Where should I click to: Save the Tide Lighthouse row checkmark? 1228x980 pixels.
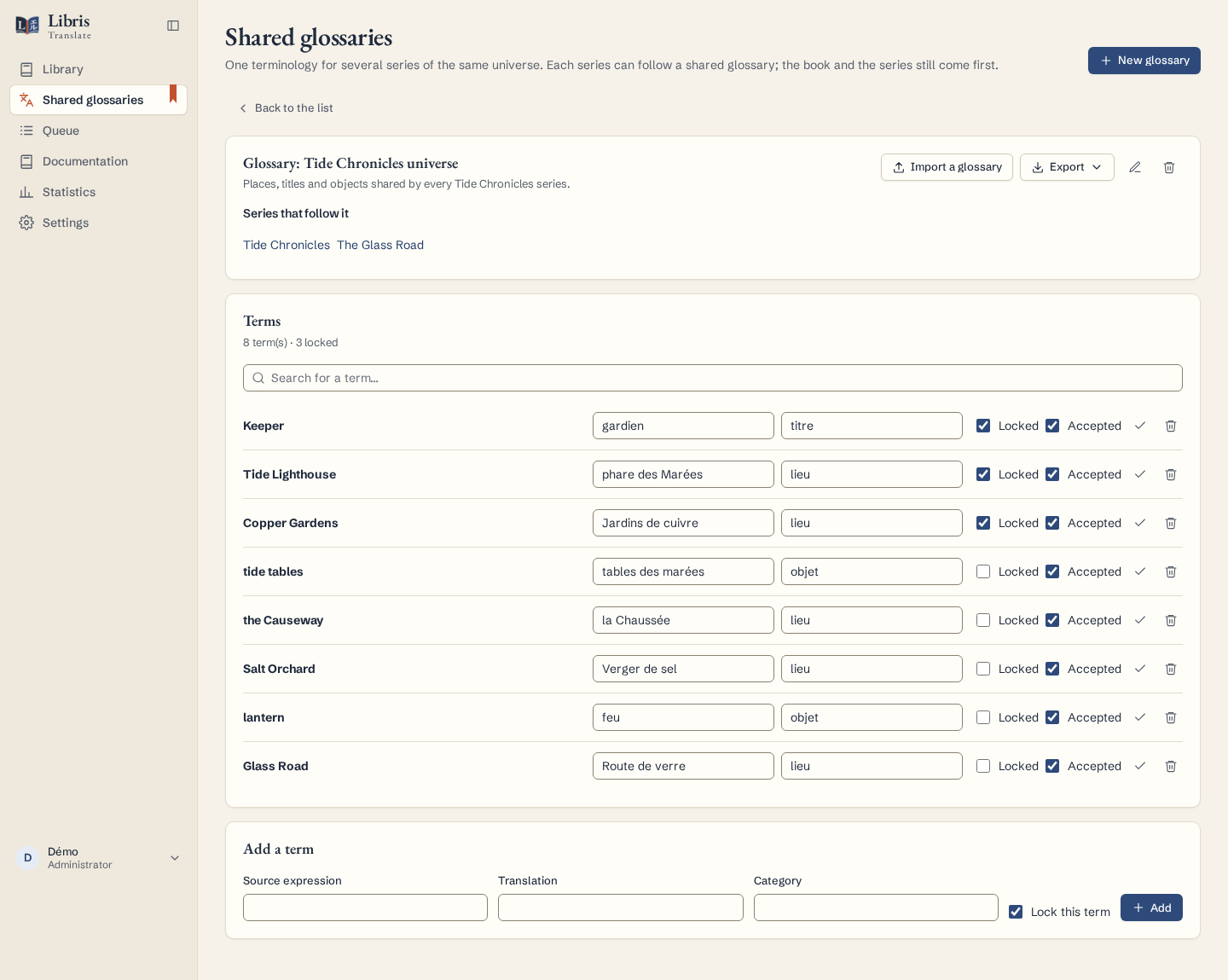(x=1140, y=474)
